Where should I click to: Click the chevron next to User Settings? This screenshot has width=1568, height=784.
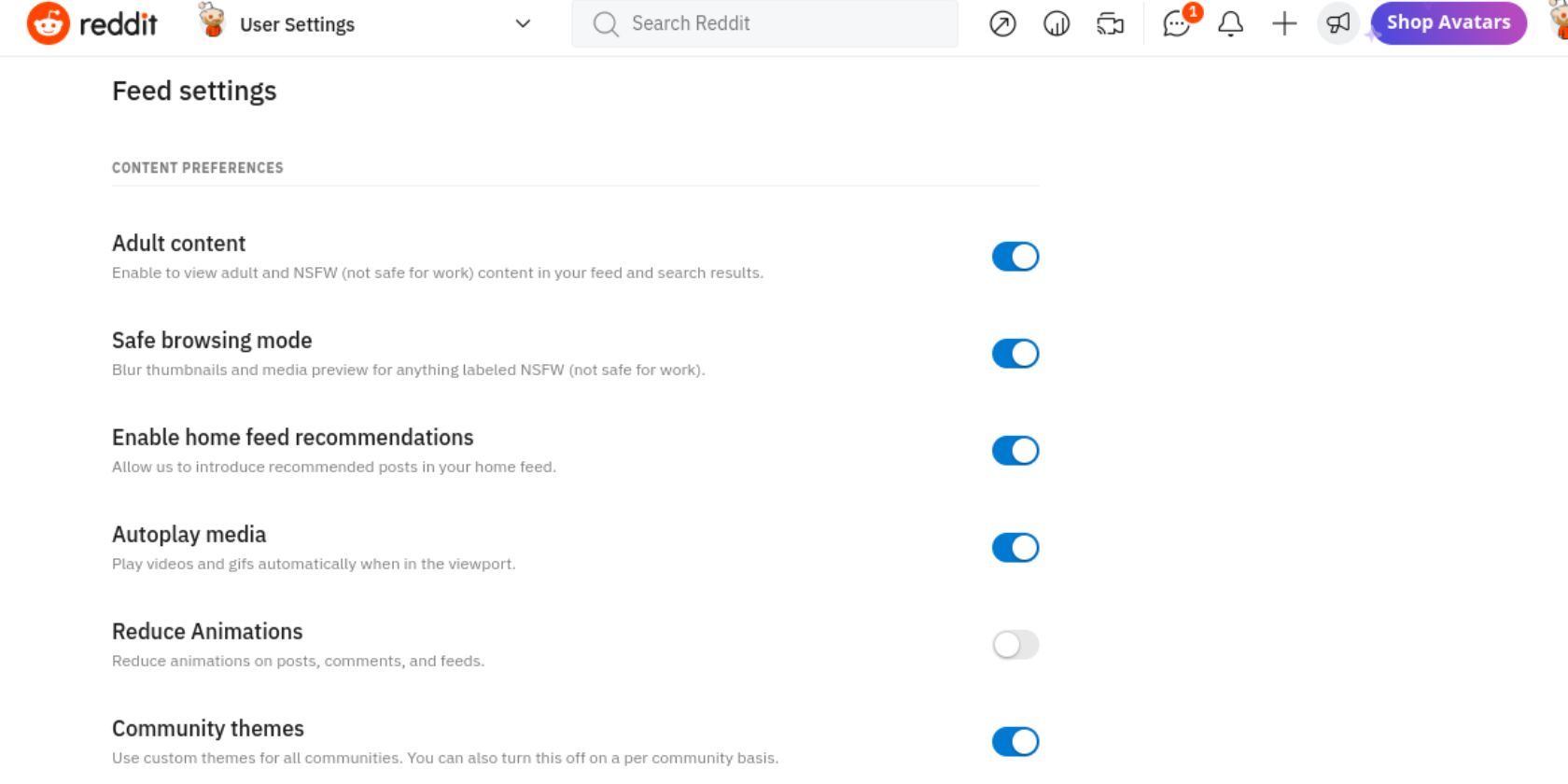tap(523, 23)
